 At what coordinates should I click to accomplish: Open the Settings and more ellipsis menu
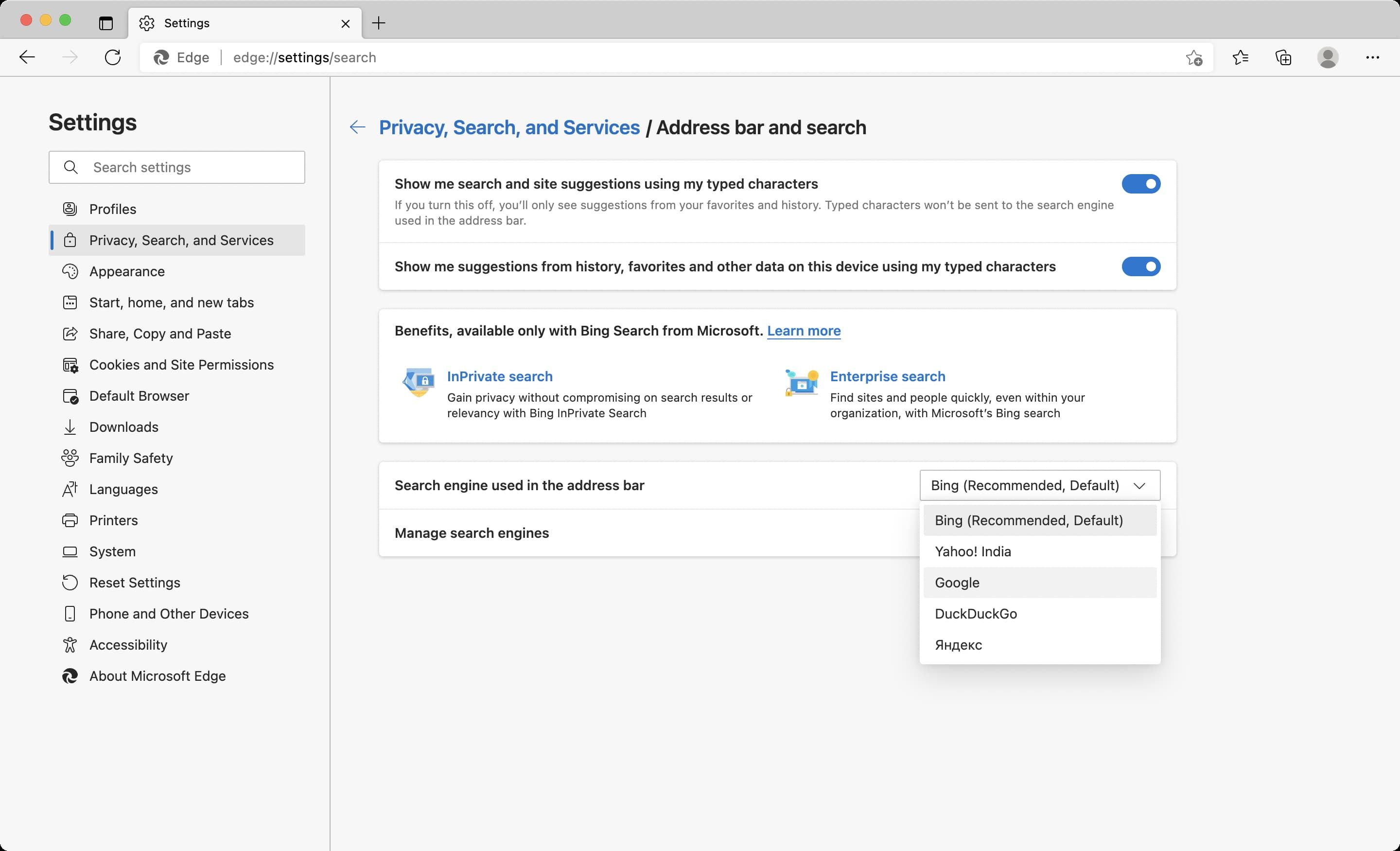(x=1373, y=57)
